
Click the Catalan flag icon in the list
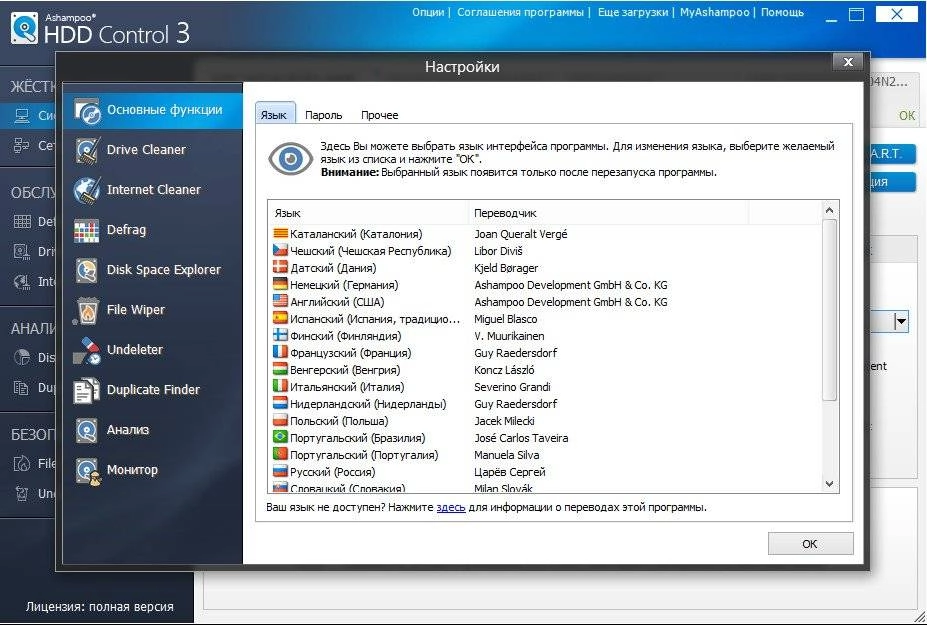[x=280, y=234]
